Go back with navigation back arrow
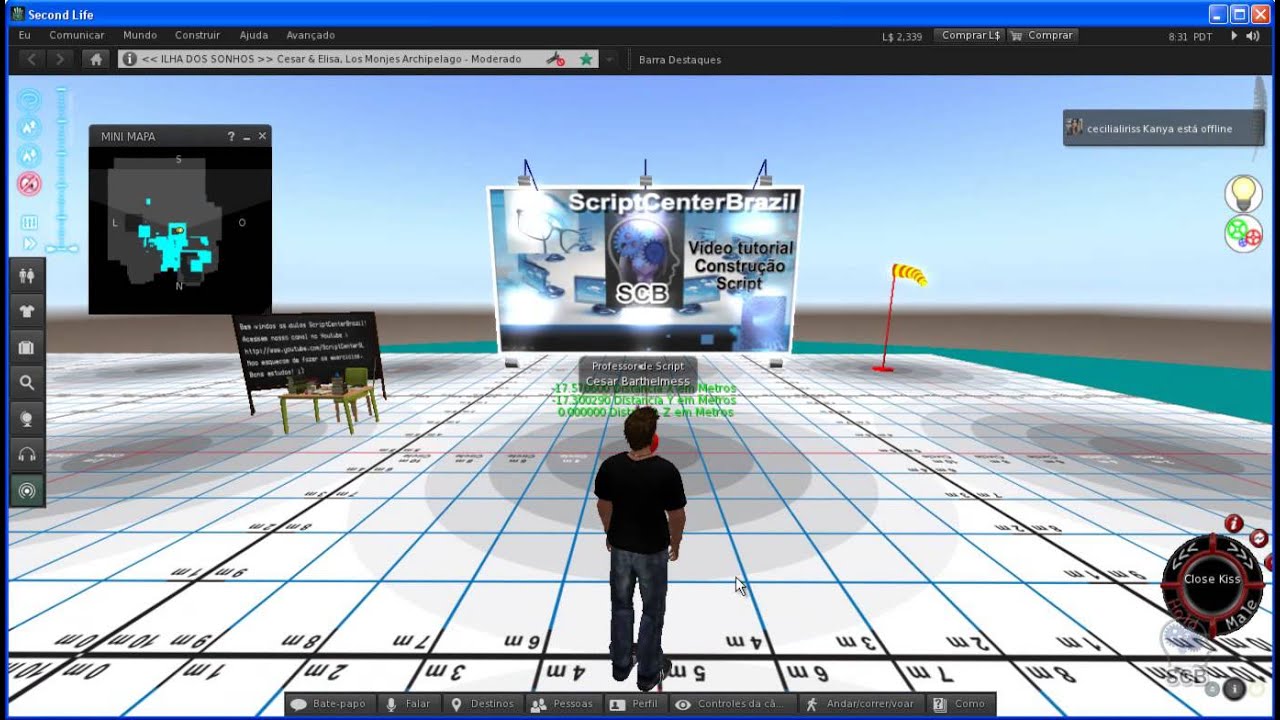 [x=32, y=59]
